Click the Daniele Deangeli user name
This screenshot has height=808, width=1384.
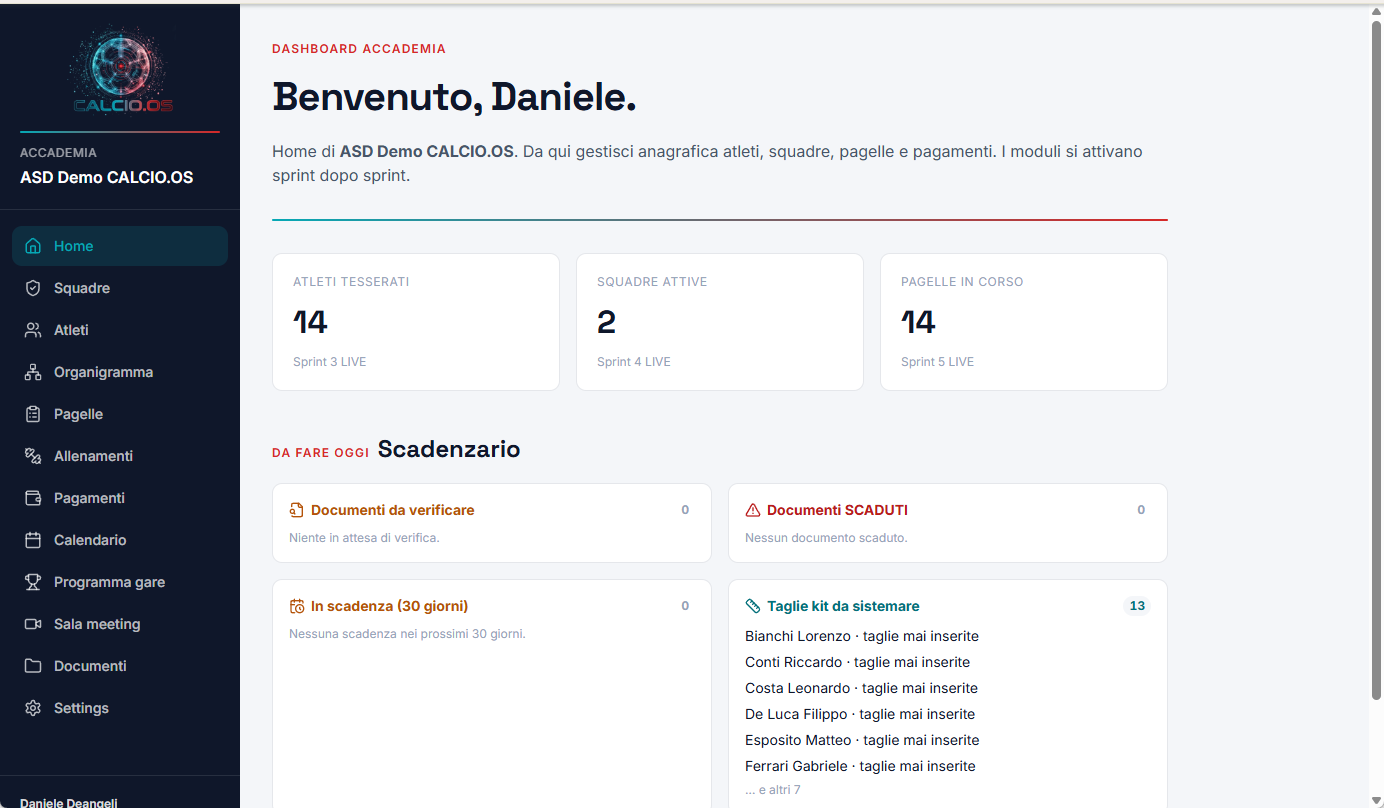(x=70, y=802)
